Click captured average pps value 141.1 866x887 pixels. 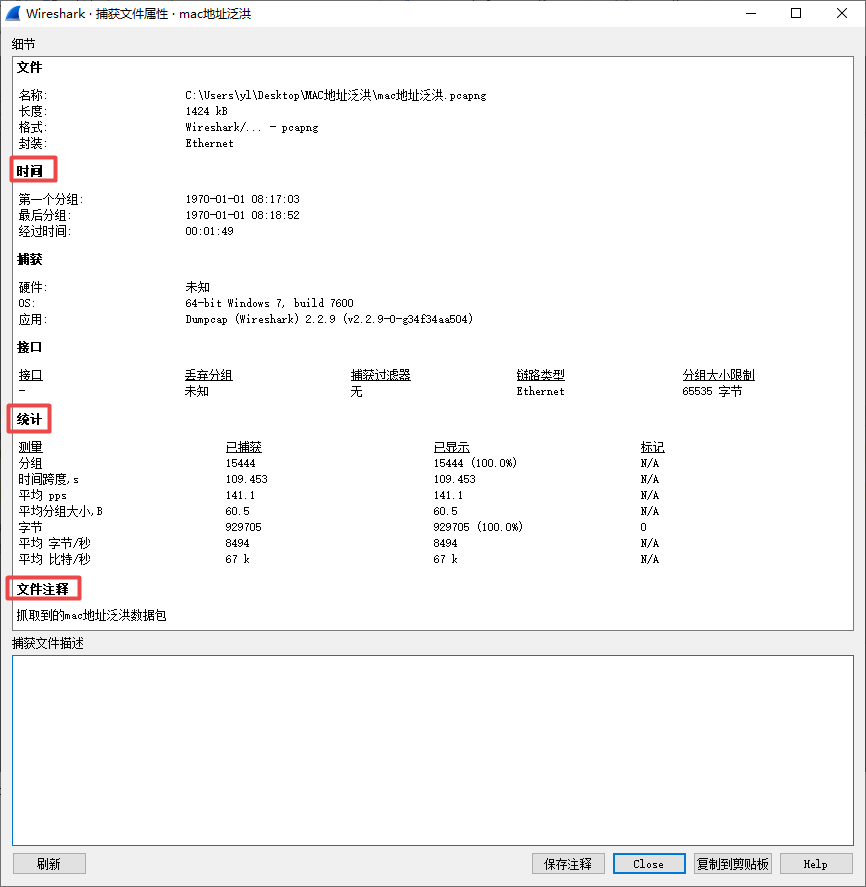pyautogui.click(x=240, y=495)
